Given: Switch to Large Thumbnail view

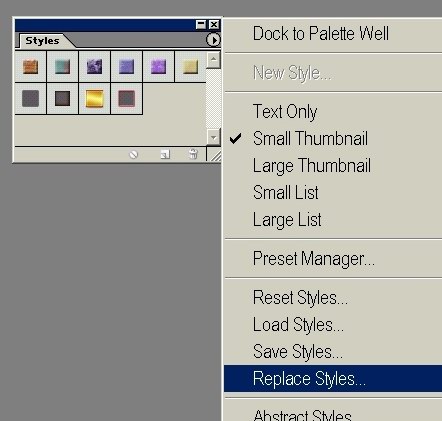Looking at the screenshot, I should click(x=312, y=166).
